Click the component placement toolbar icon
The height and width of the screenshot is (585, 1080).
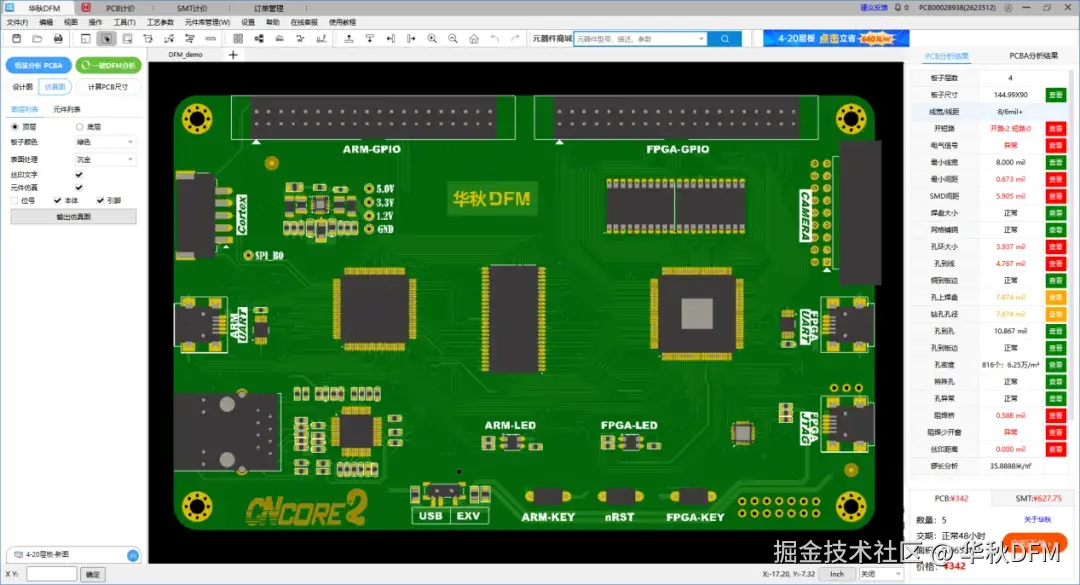click(x=259, y=39)
